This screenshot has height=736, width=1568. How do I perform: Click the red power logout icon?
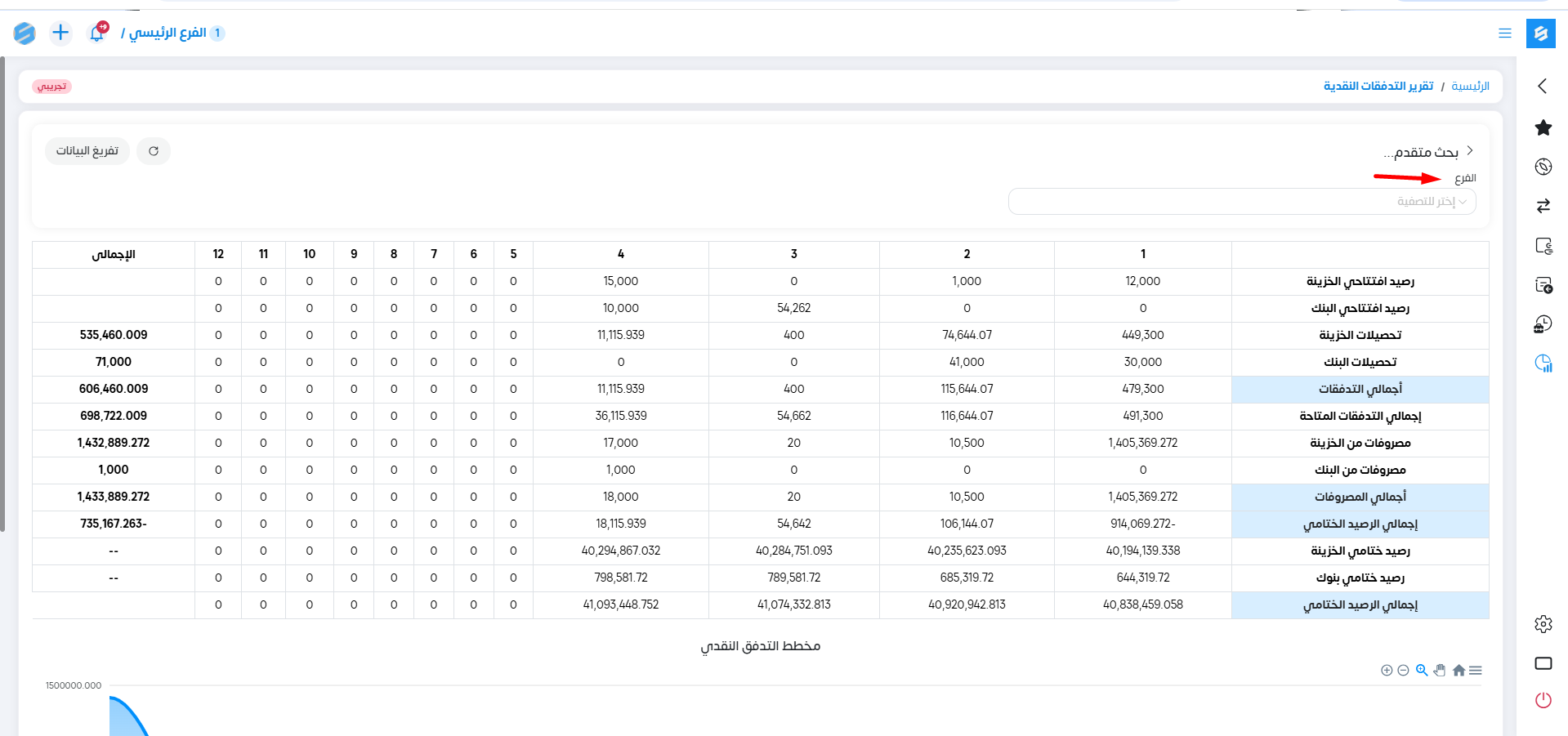click(1543, 700)
